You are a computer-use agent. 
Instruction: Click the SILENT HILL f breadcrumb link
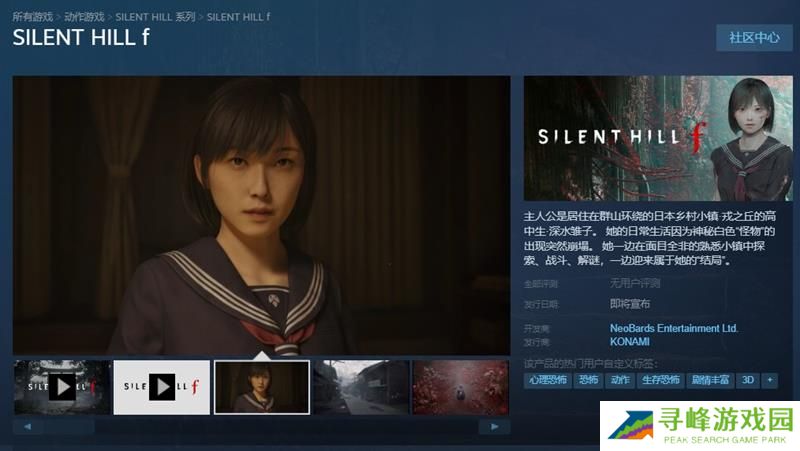click(x=238, y=17)
